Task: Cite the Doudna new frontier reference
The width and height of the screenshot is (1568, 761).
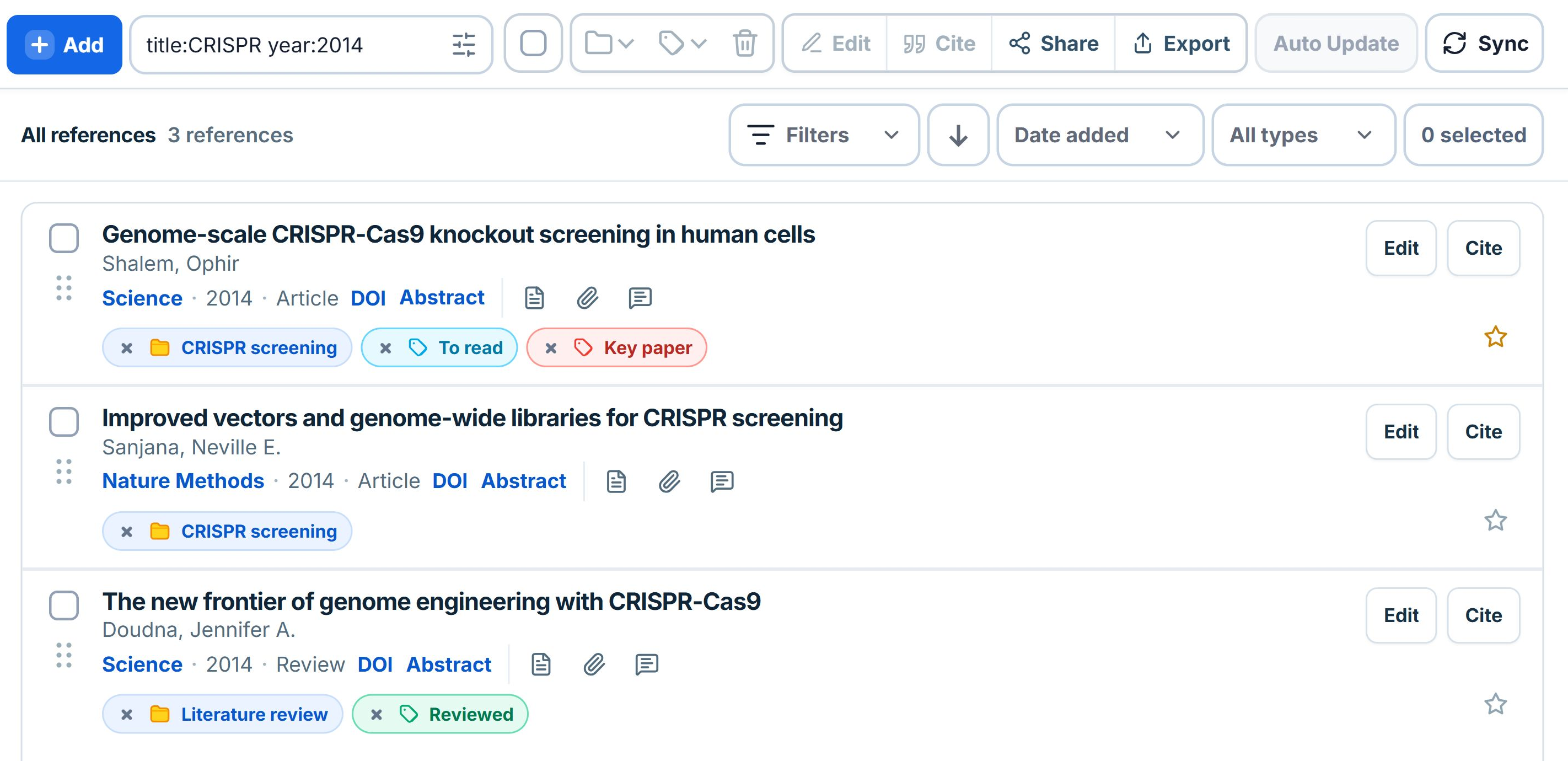Action: (x=1484, y=615)
